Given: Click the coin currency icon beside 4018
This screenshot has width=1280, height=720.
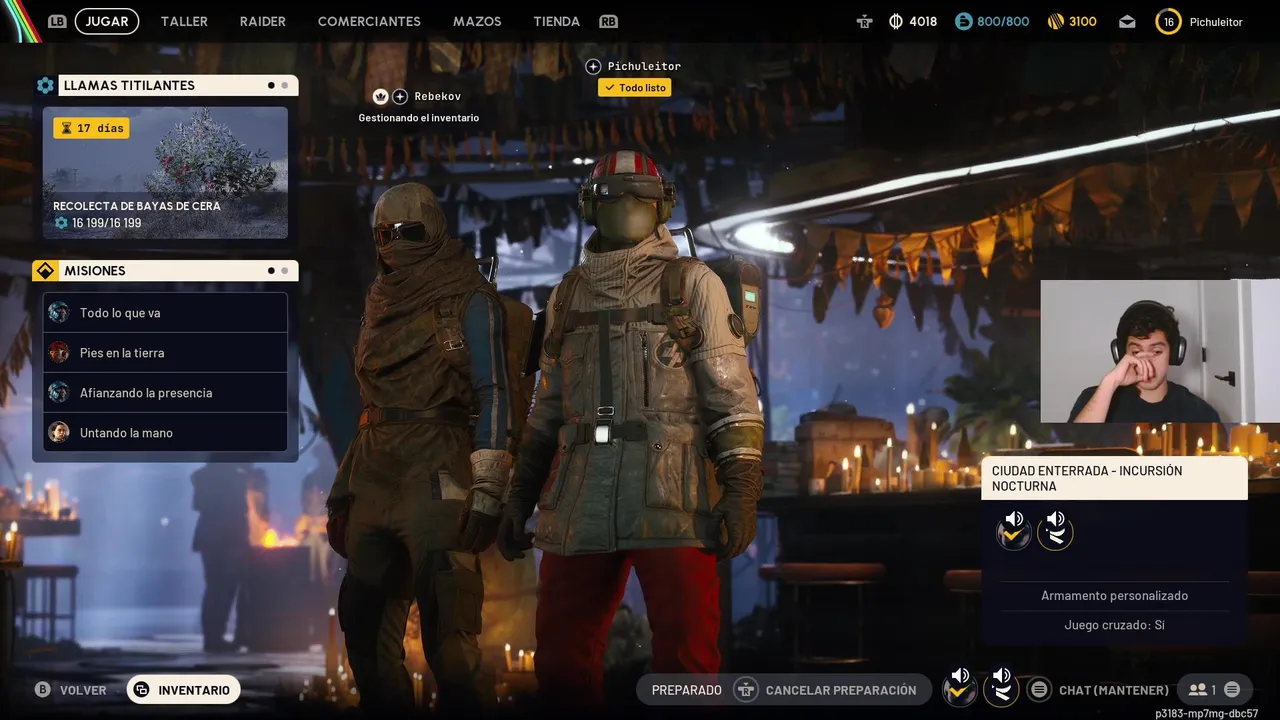Looking at the screenshot, I should 896,21.
